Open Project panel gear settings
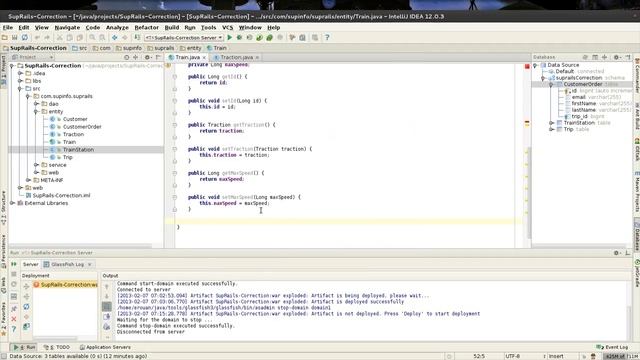Viewport: 640px width, 360px height. [x=148, y=57]
